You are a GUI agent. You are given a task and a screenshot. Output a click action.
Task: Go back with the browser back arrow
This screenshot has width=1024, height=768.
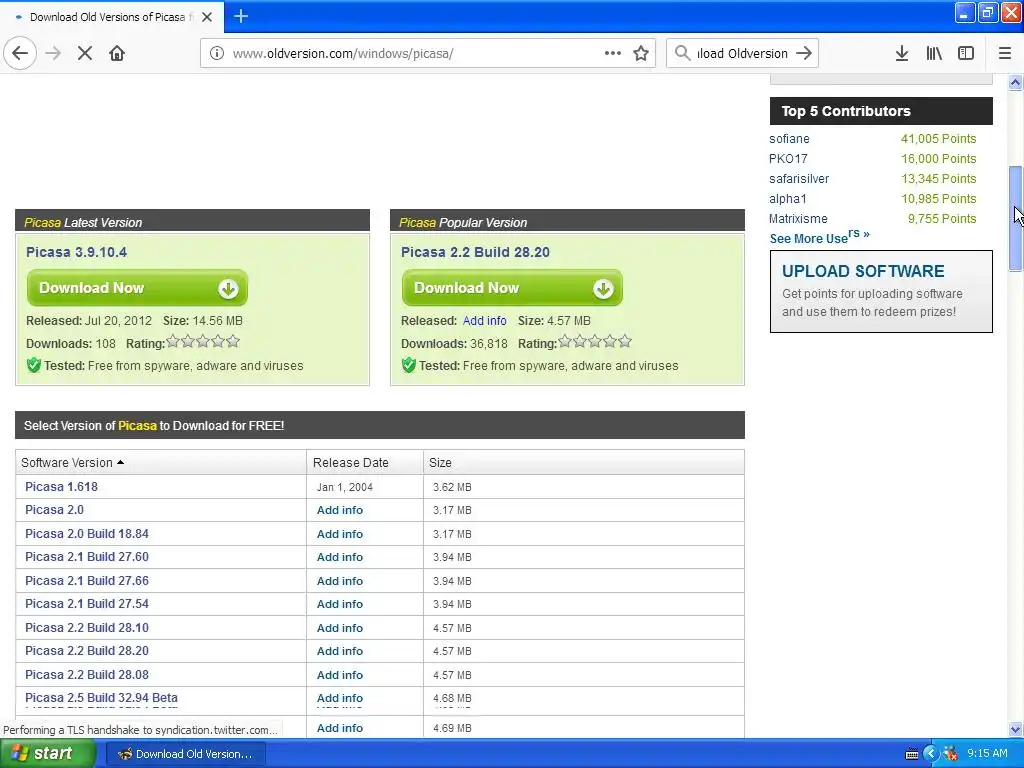(x=20, y=53)
